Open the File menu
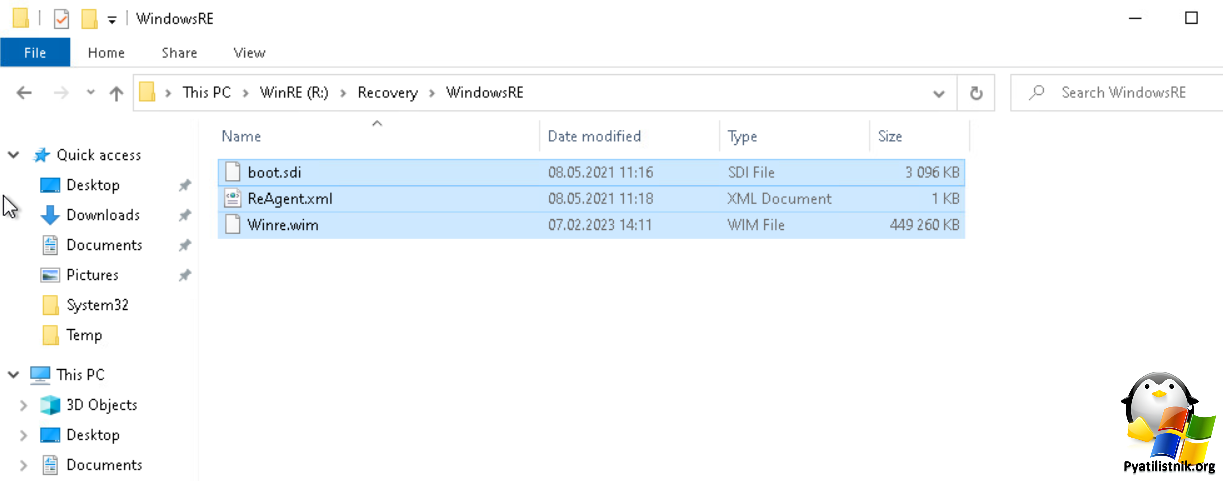This screenshot has height=481, width=1223. coord(35,53)
